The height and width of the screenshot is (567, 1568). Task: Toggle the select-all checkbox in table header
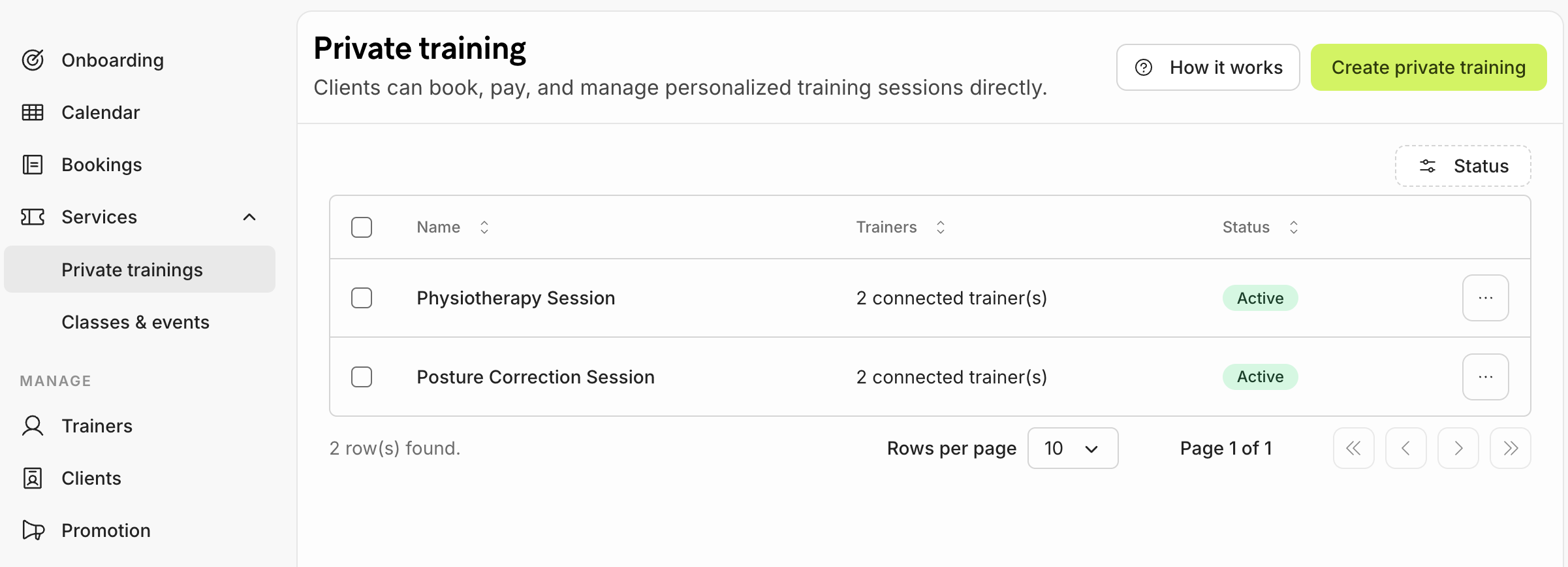point(362,227)
